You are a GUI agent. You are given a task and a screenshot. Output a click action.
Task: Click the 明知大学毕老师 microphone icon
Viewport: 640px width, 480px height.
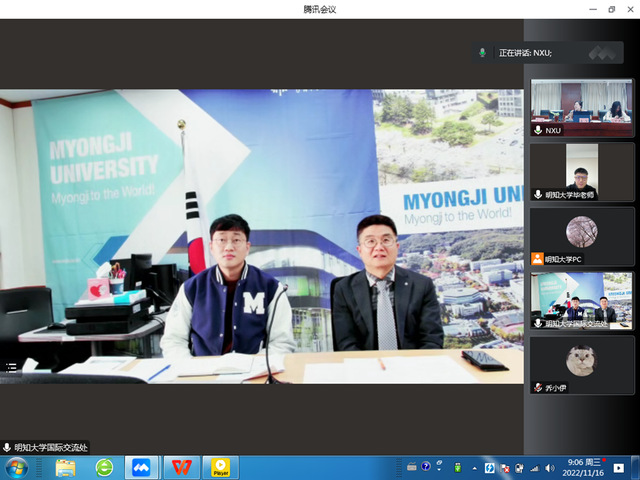point(538,195)
